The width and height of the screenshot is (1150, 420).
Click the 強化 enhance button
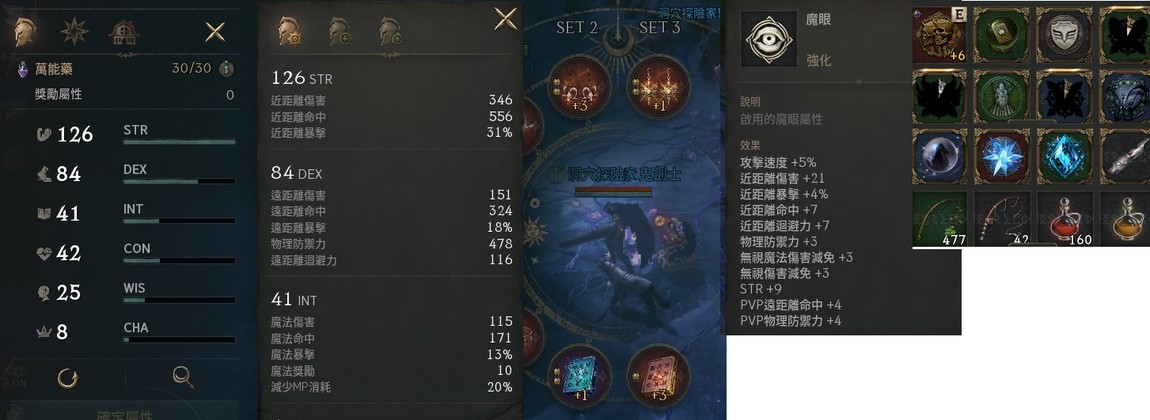pos(818,61)
